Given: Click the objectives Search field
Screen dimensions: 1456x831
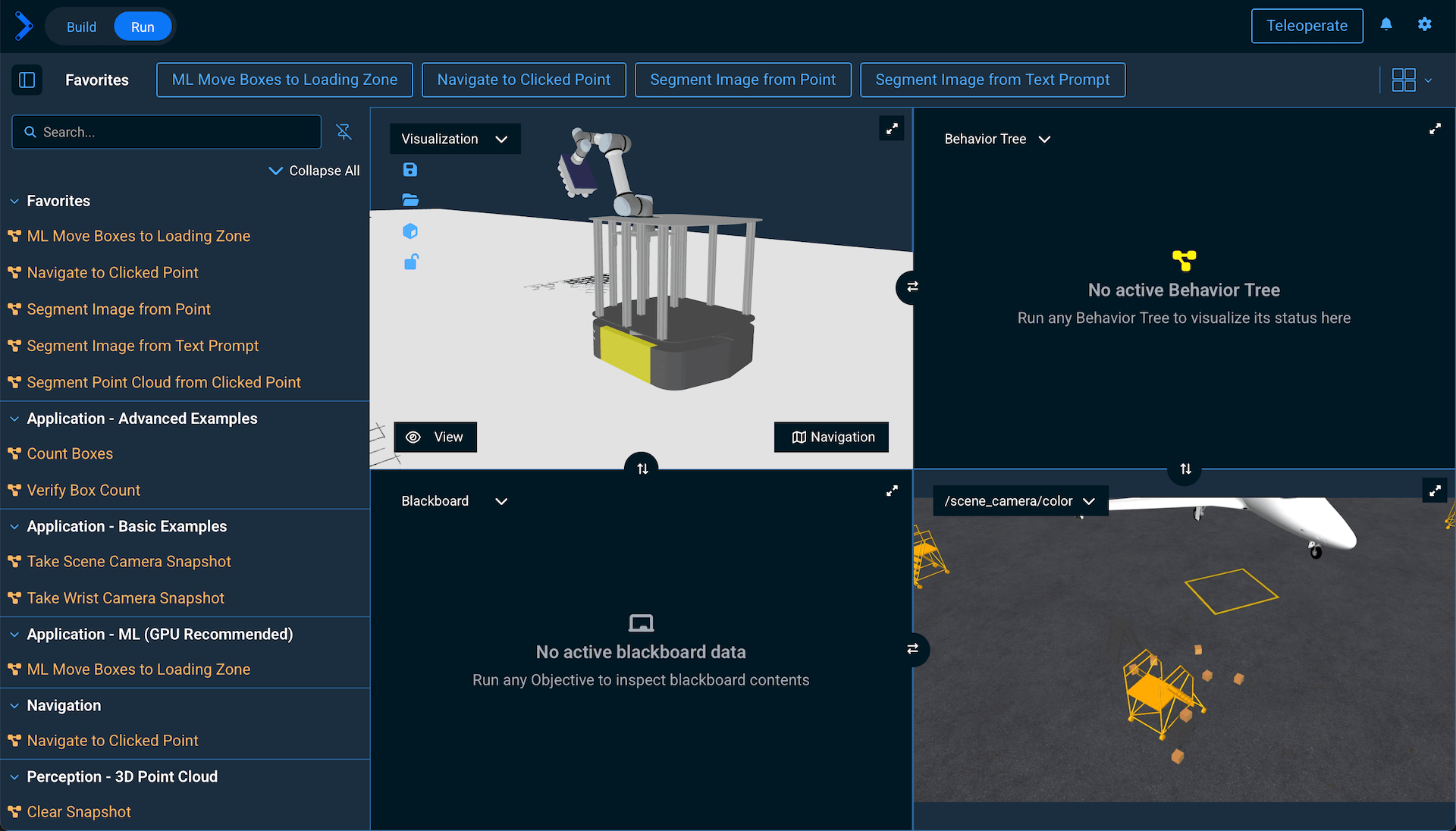Looking at the screenshot, I should click(167, 132).
